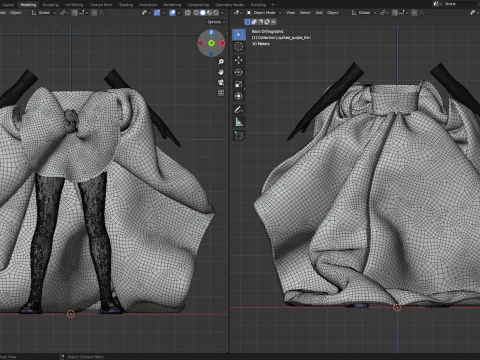This screenshot has height=360, width=480.
Task: Add a new workspace with plus button
Action: pos(273,5)
